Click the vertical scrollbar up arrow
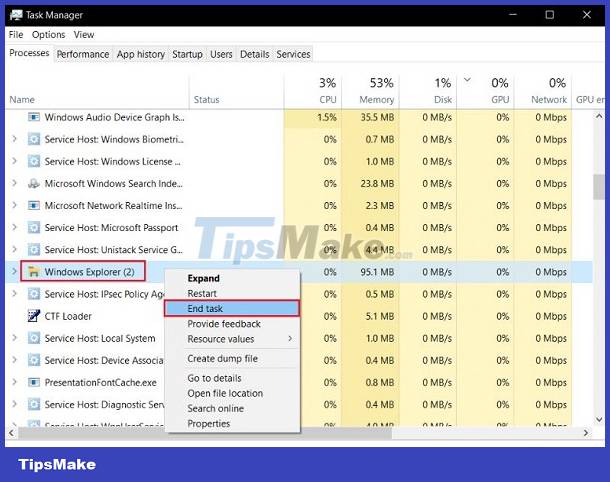 (599, 116)
